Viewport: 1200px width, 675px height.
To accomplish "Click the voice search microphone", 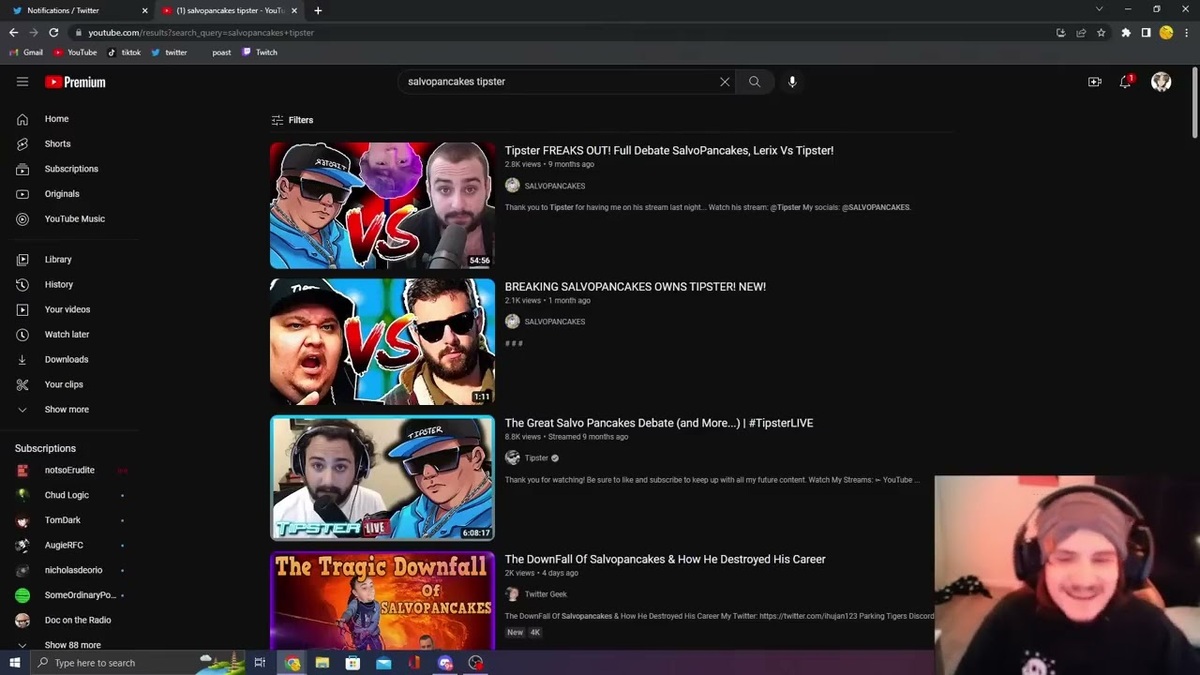I will [x=792, y=81].
